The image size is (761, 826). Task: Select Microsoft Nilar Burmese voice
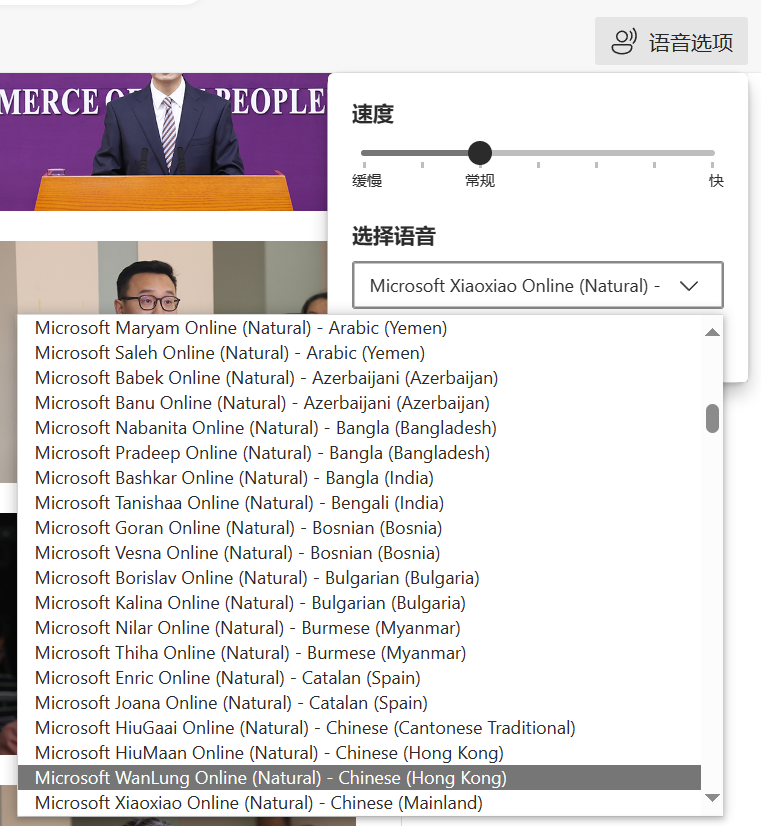[359, 628]
